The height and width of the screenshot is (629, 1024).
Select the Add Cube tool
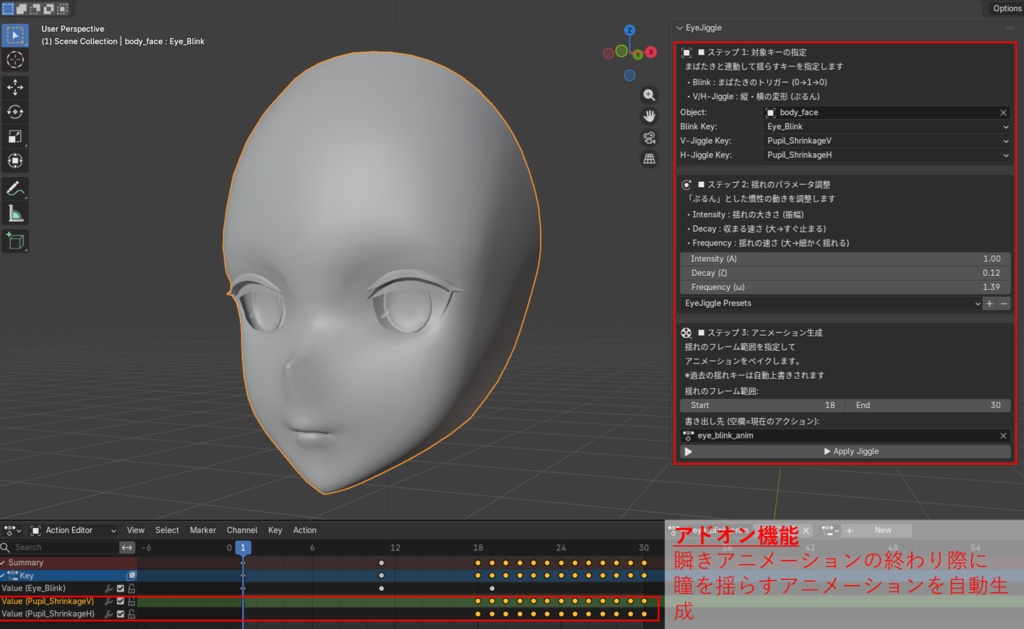pyautogui.click(x=14, y=240)
